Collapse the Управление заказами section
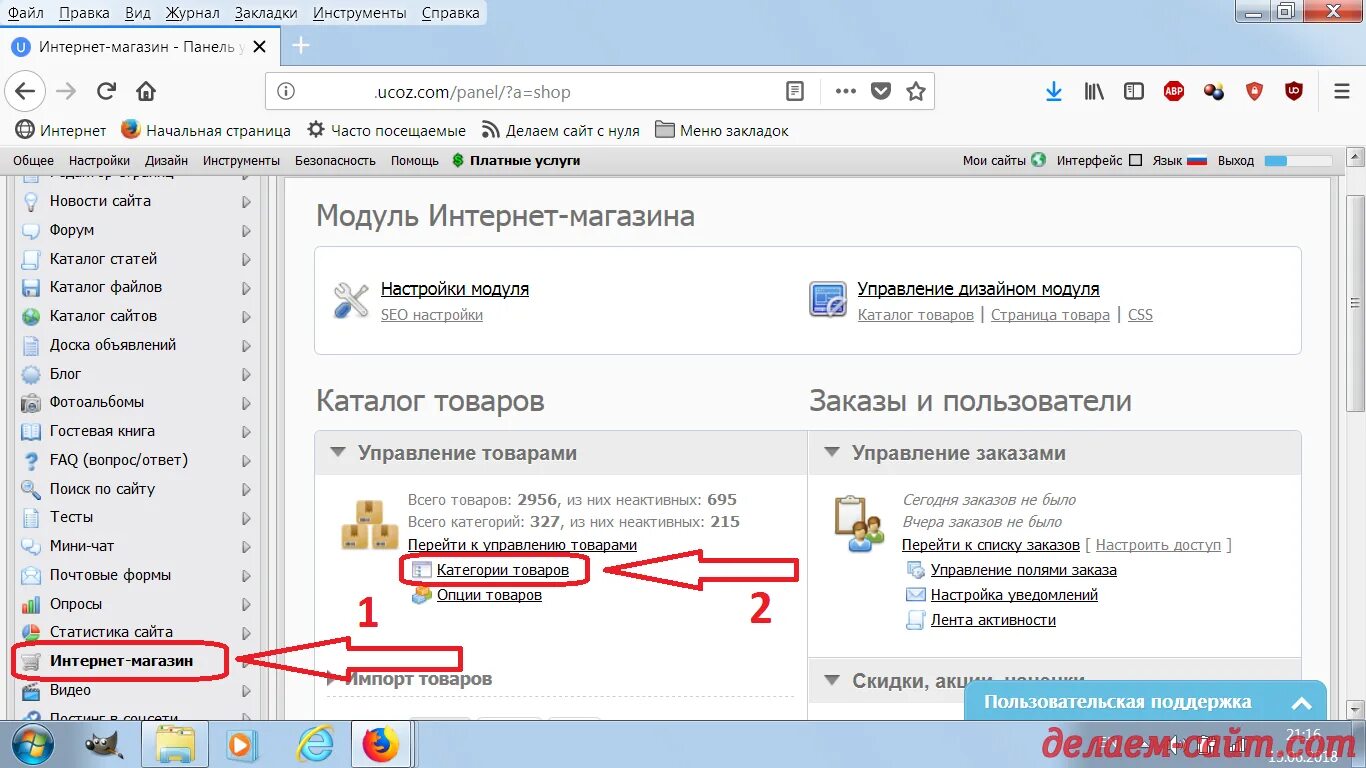Screen dimensions: 1366x768 click(832, 453)
